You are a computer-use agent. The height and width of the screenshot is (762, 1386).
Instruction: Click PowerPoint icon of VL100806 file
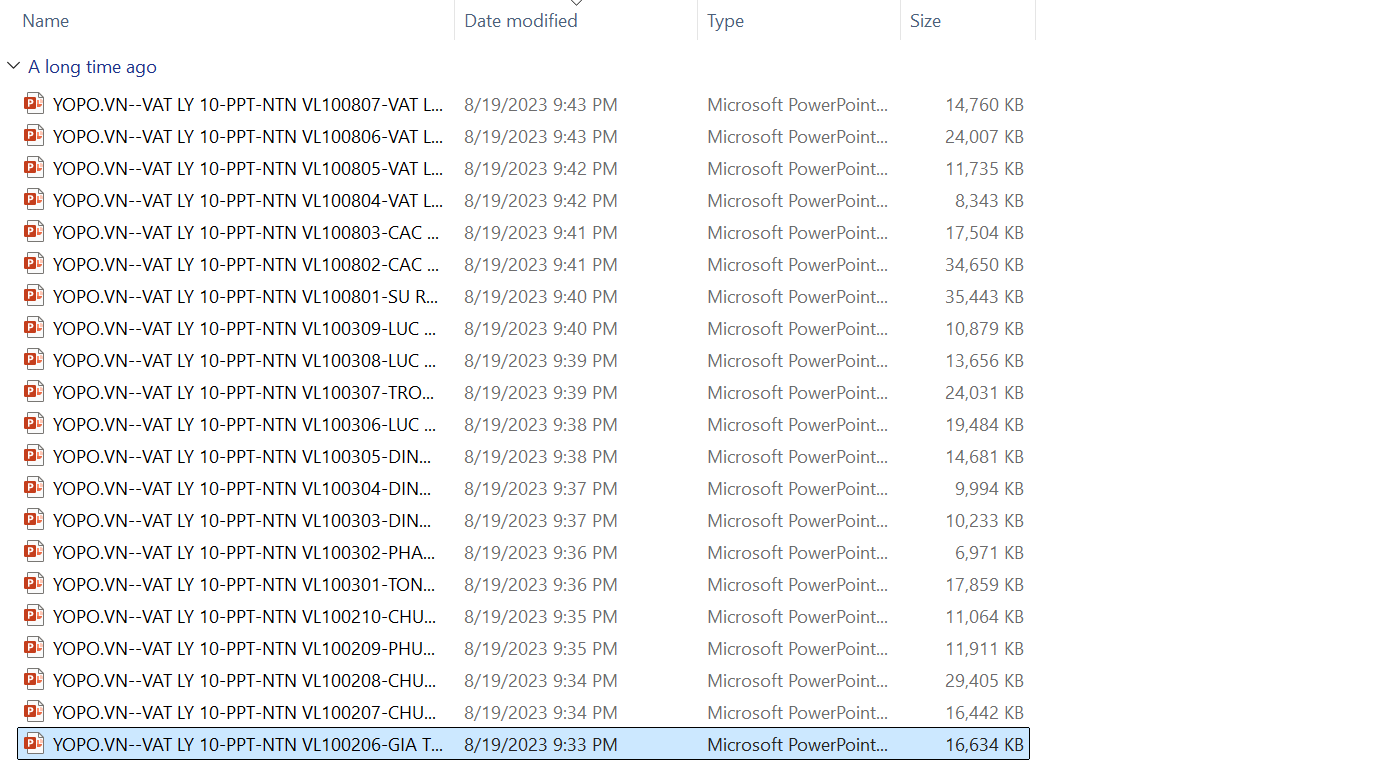pyautogui.click(x=34, y=136)
